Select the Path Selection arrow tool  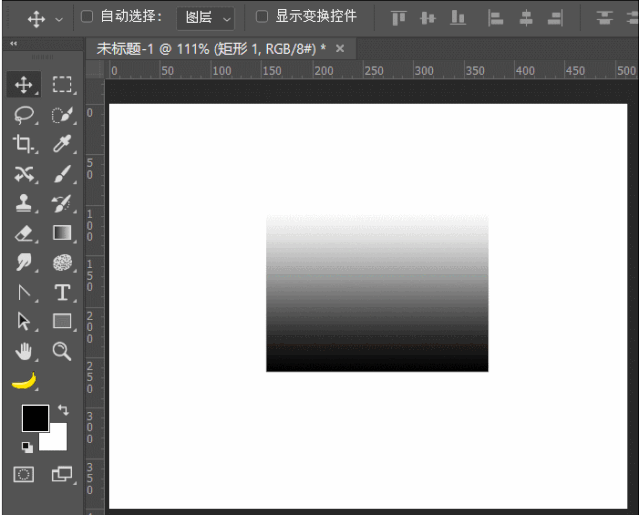pos(24,321)
